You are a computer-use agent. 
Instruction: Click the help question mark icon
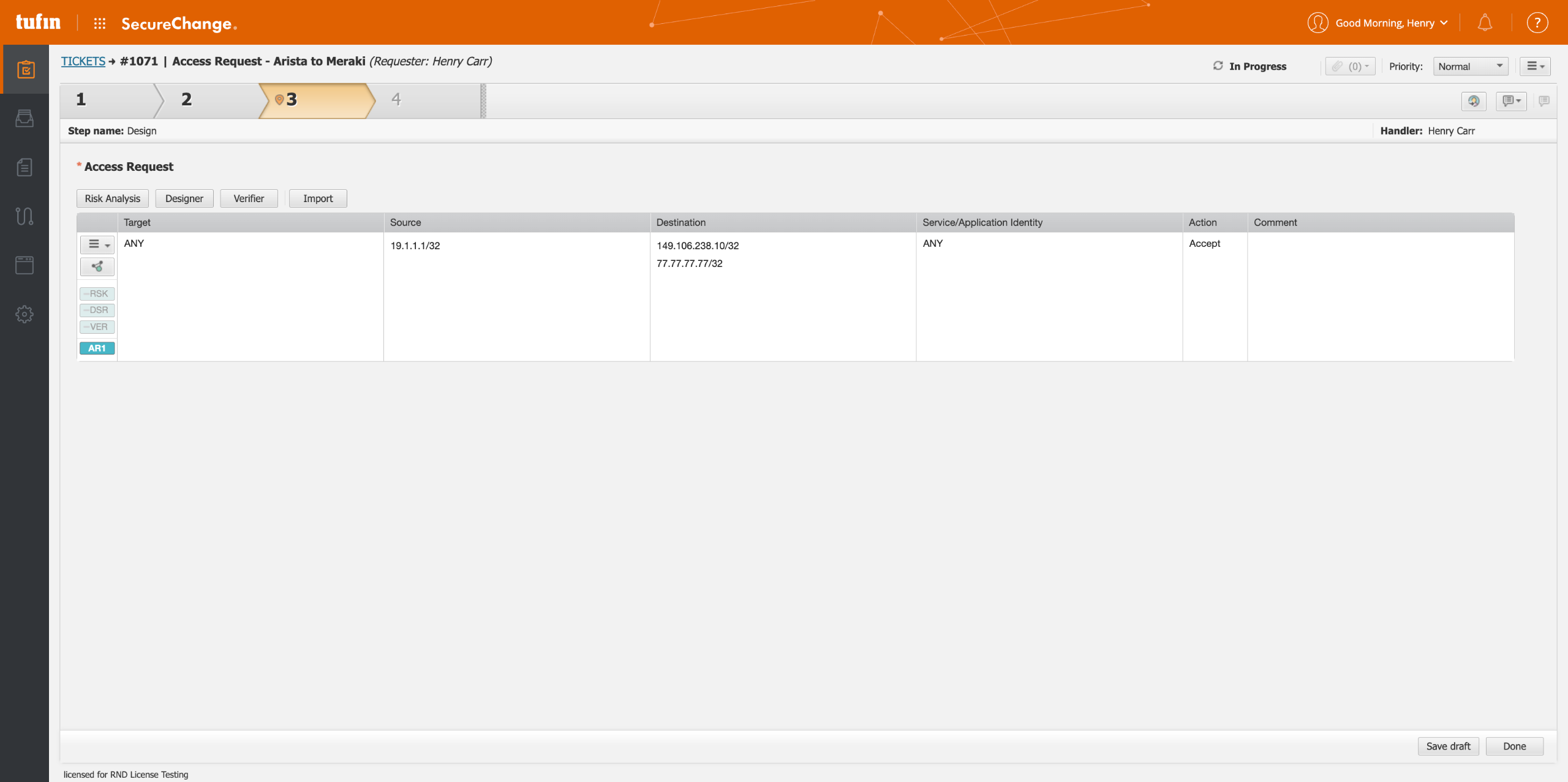1537,23
